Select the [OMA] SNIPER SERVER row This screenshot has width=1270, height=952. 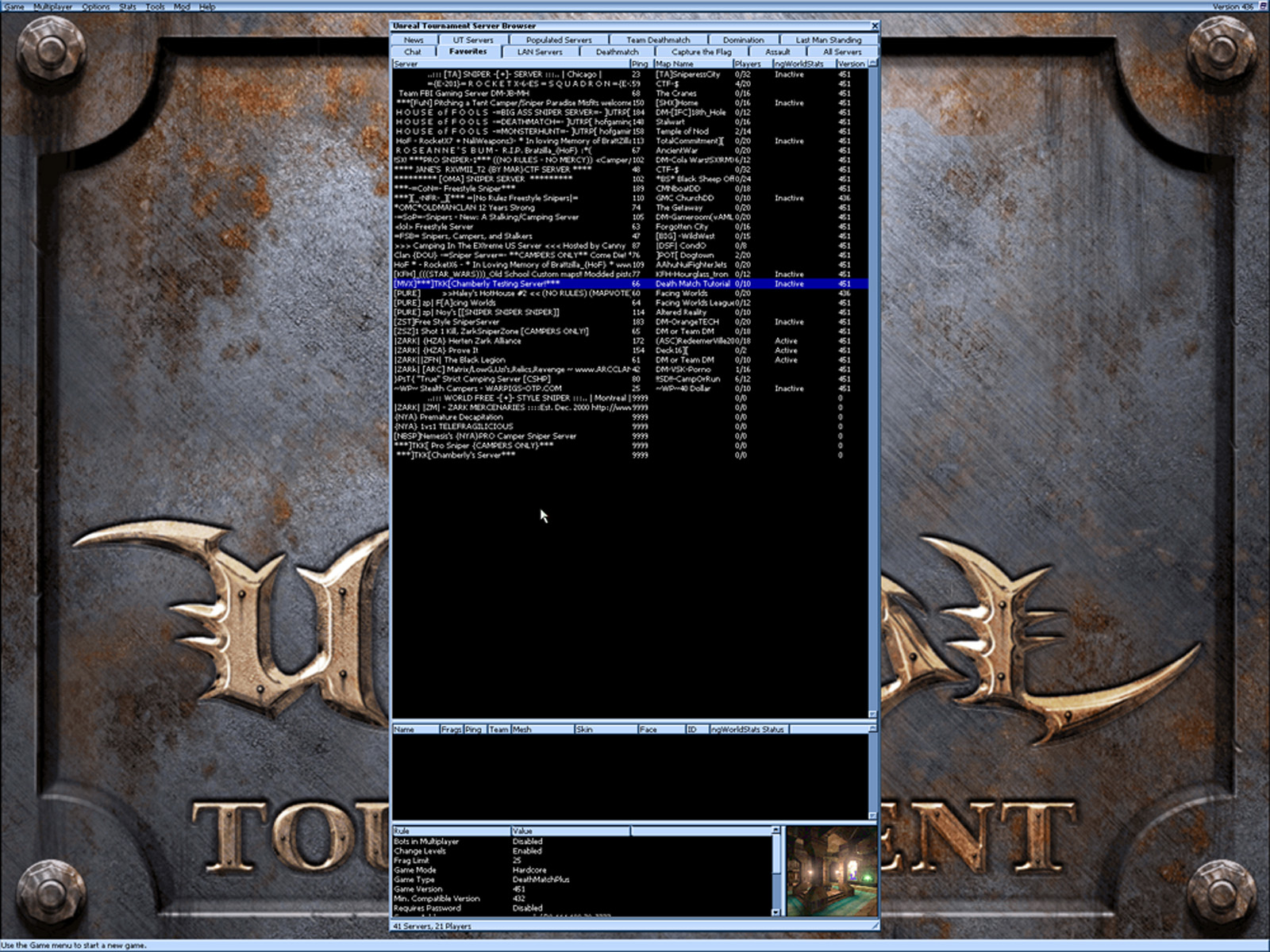pyautogui.click(x=630, y=179)
